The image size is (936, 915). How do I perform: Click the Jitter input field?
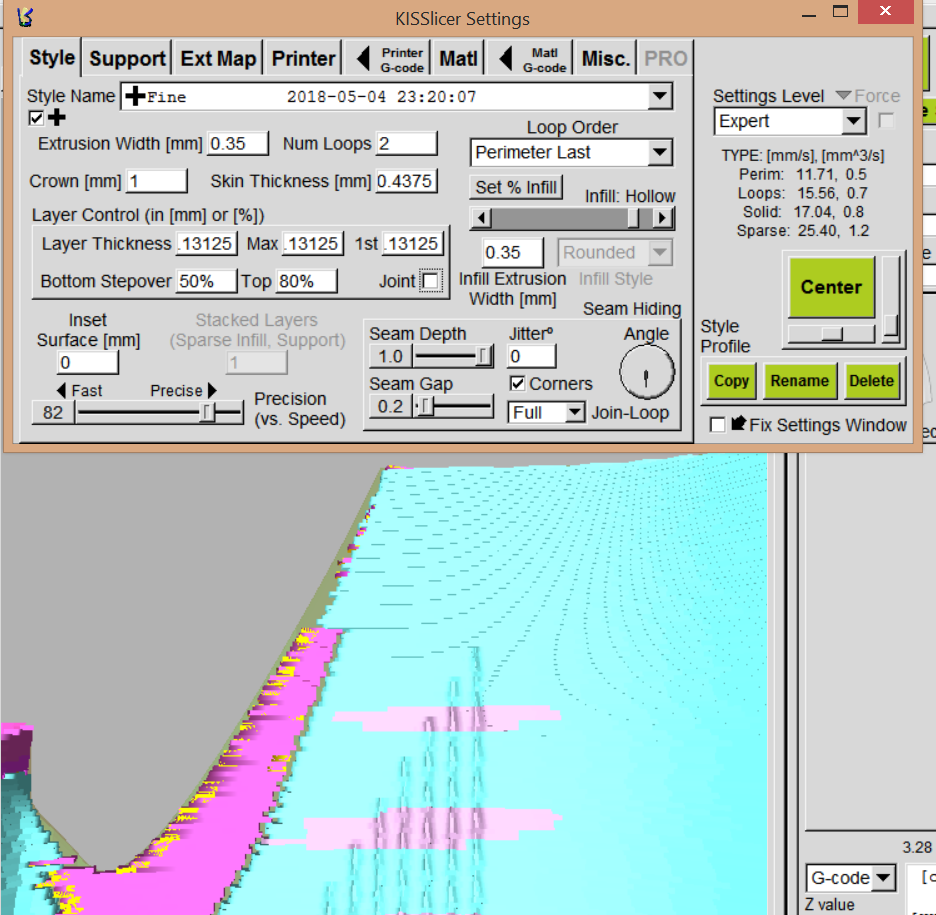pos(532,356)
